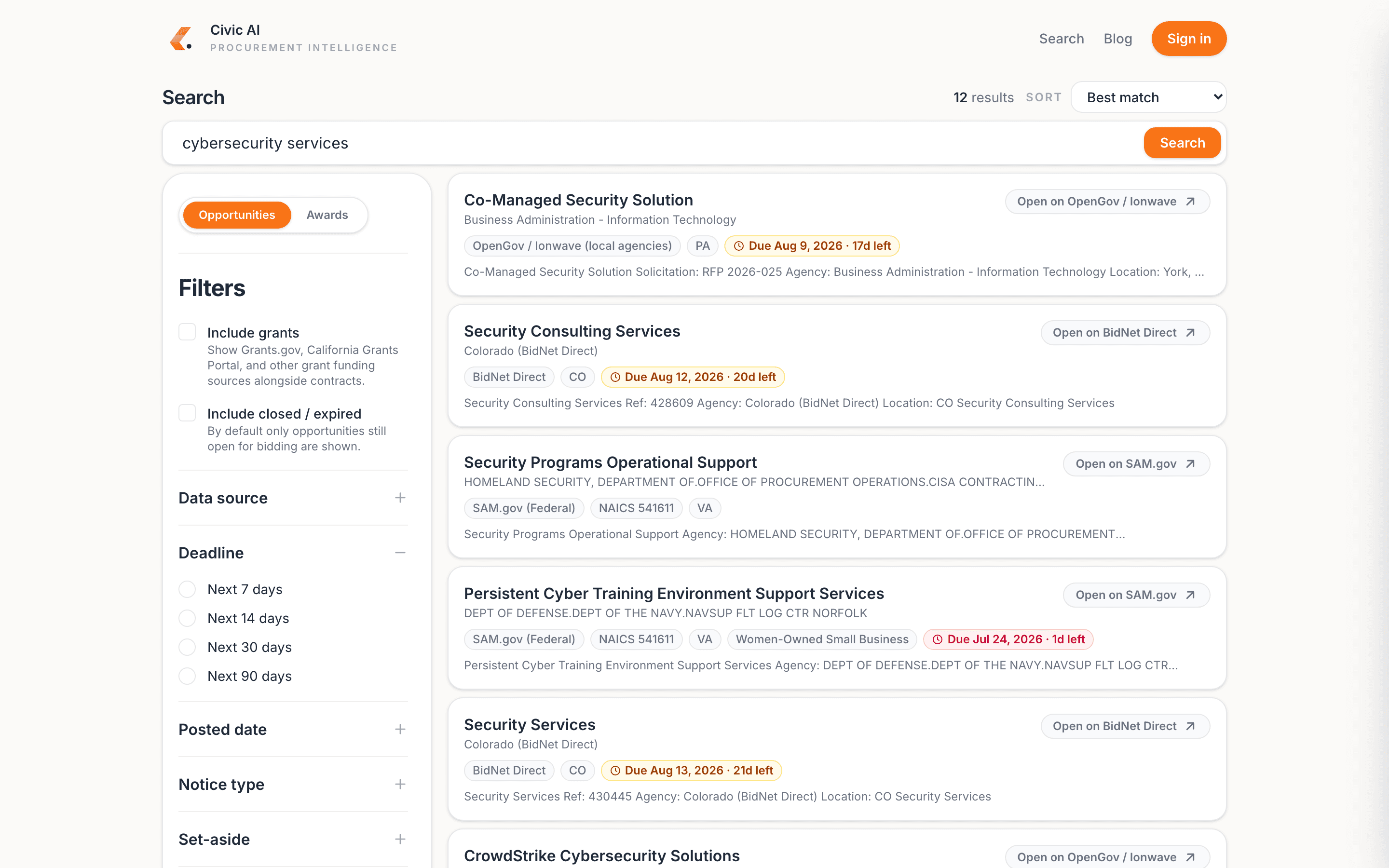Switch to the Awards tab

pos(327,215)
